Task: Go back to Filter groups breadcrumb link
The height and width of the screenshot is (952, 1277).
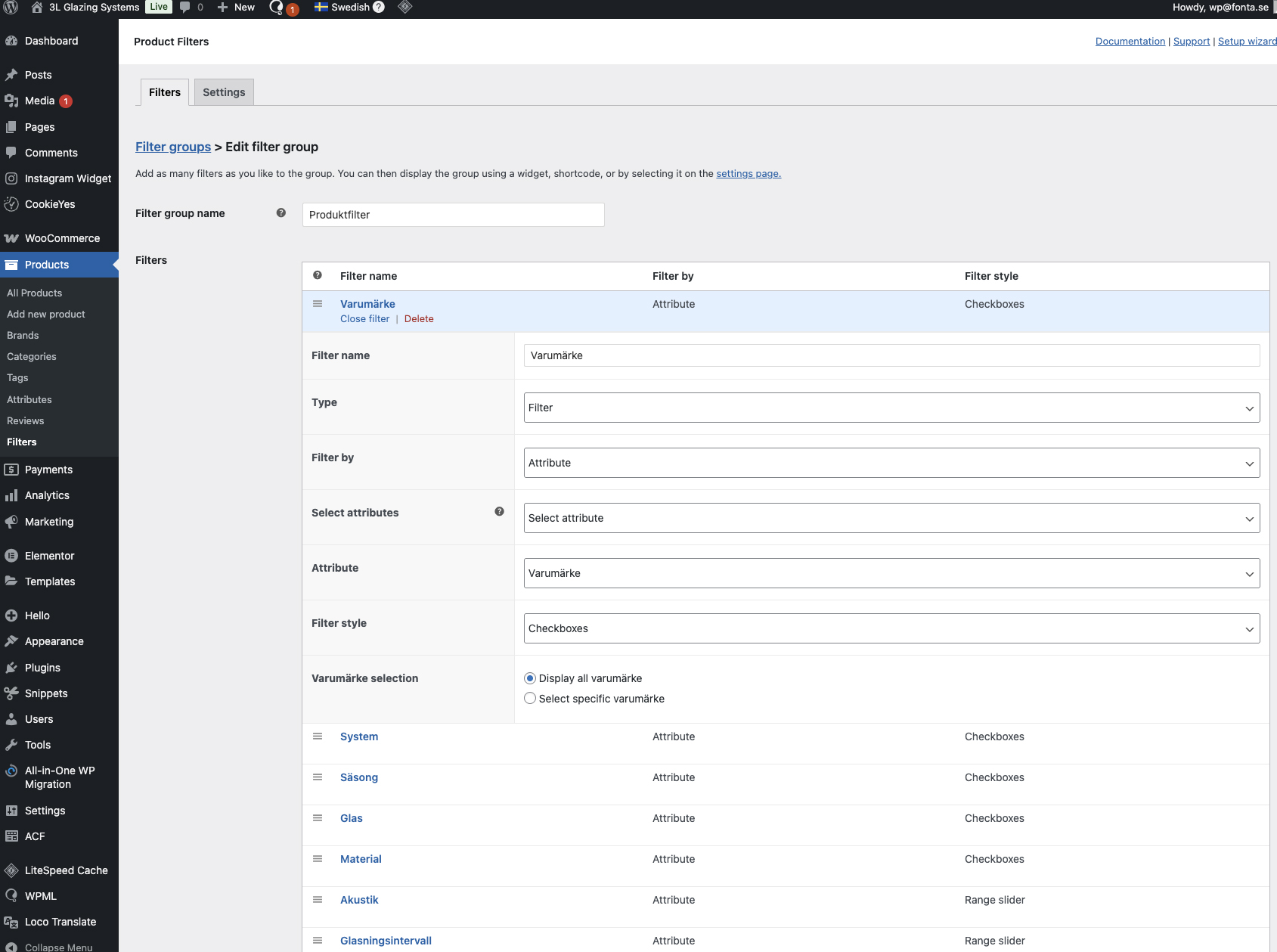Action: point(173,147)
